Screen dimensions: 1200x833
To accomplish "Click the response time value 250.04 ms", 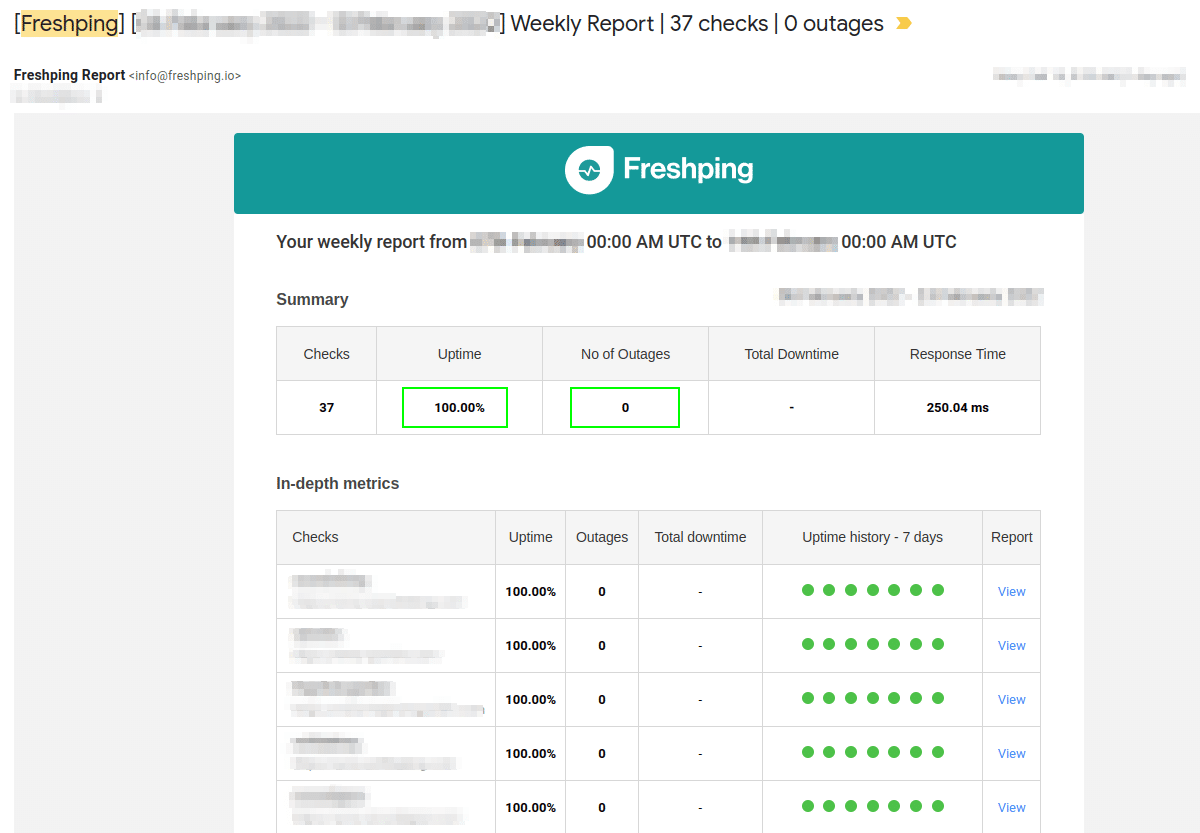I will 957,408.
